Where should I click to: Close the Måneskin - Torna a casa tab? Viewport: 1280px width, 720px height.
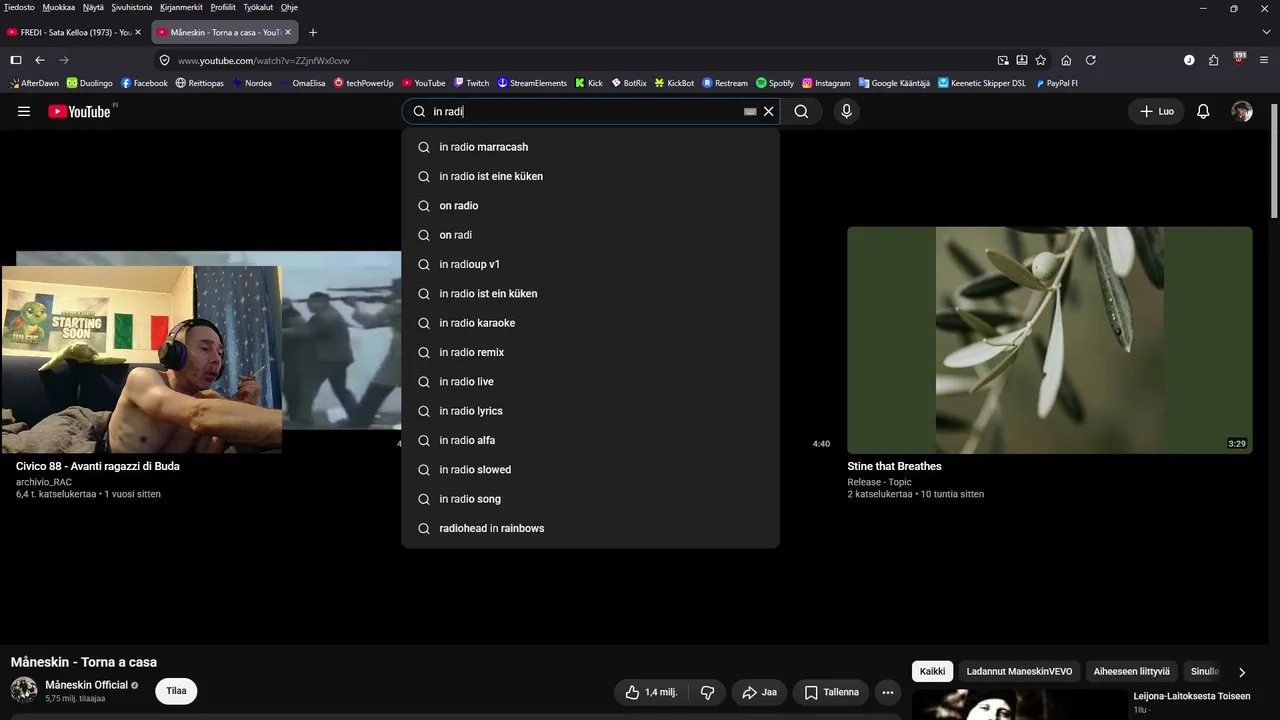[x=288, y=32]
